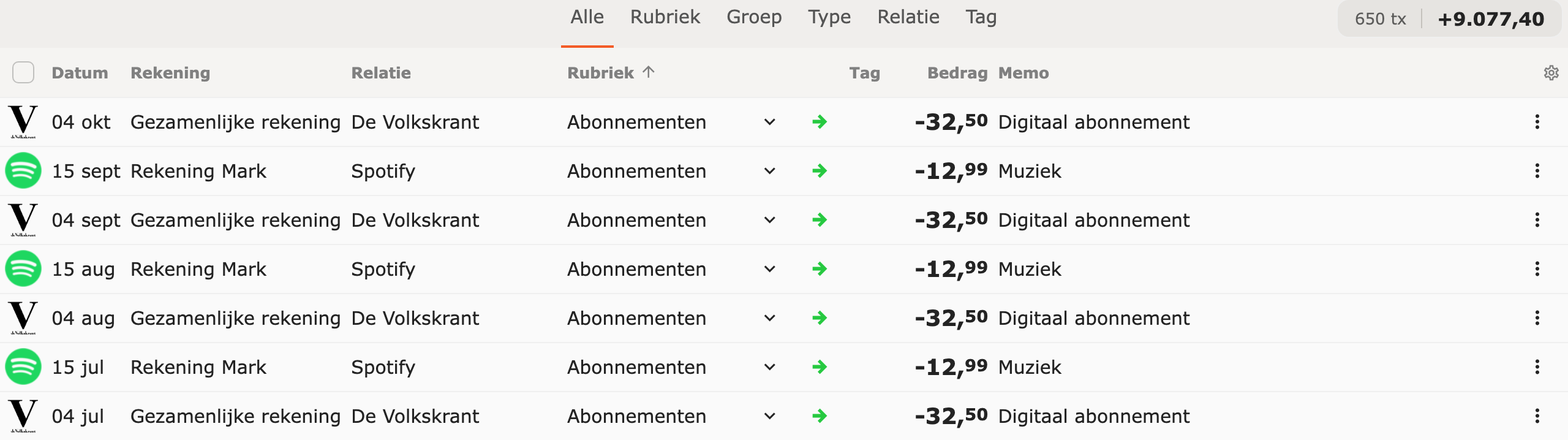
Task: Switch to the Rubriek tab
Action: click(x=665, y=17)
